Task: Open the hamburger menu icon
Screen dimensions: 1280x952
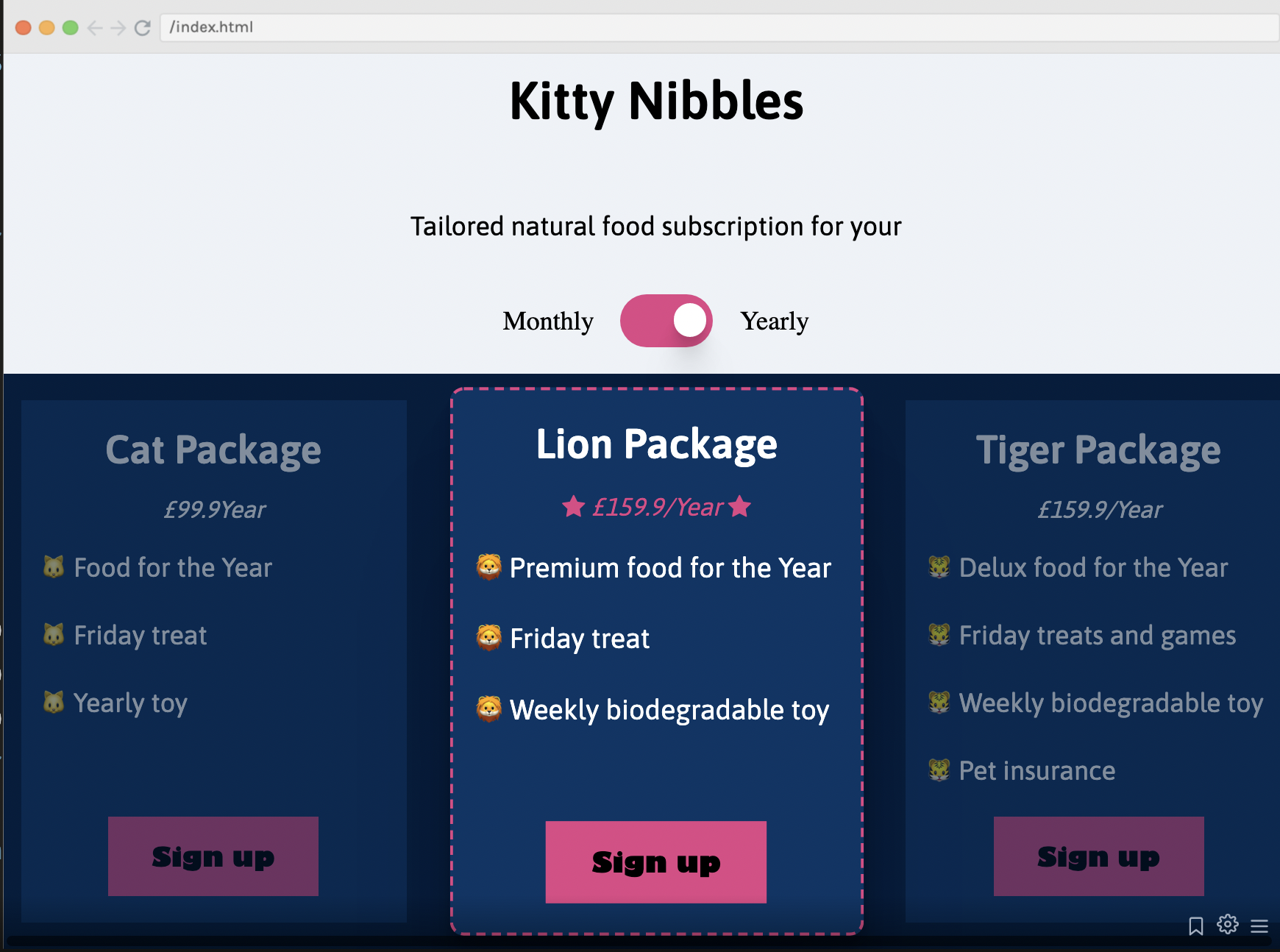Action: (x=1259, y=926)
